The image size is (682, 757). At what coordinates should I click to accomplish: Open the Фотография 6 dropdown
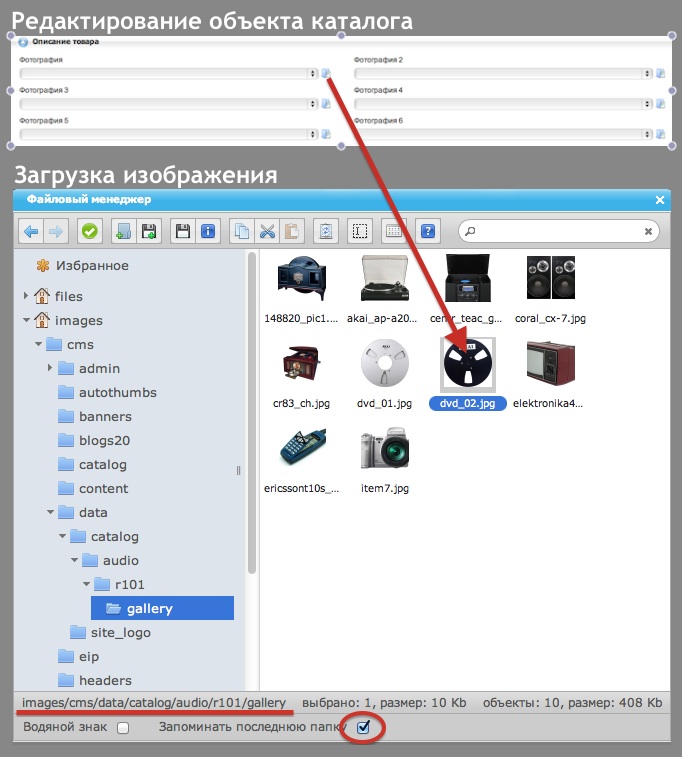point(503,134)
